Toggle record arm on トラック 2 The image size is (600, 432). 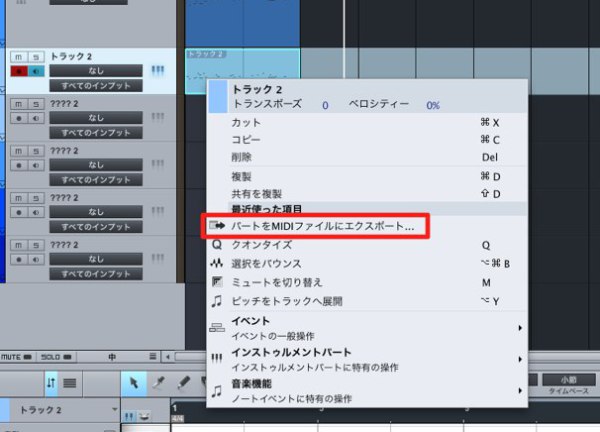coord(19,71)
